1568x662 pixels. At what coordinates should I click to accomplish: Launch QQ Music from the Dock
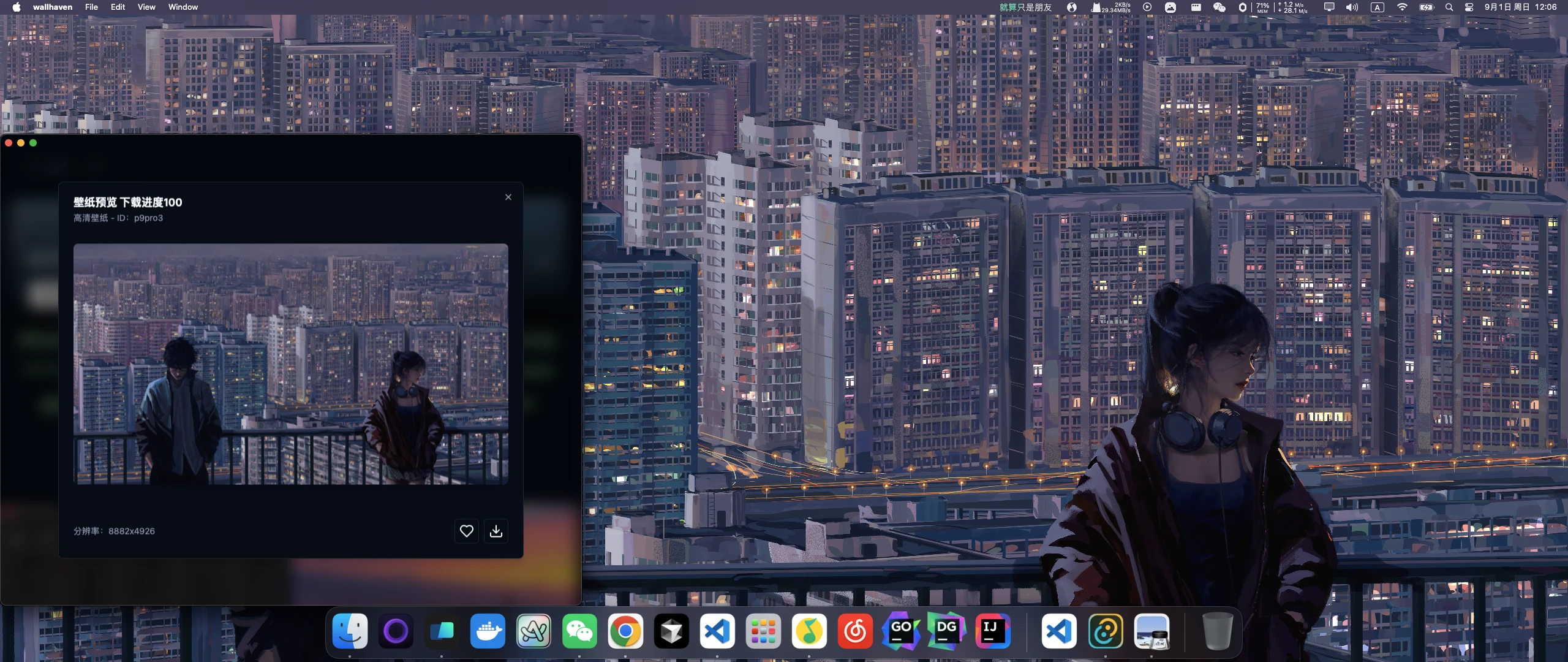coord(809,631)
